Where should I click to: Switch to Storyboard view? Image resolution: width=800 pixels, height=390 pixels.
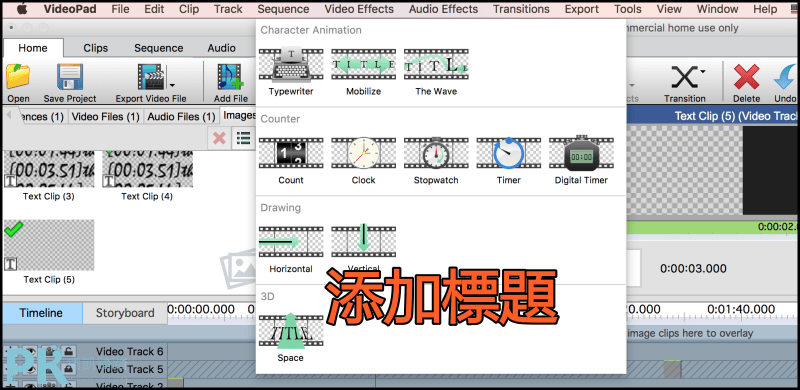pos(125,313)
